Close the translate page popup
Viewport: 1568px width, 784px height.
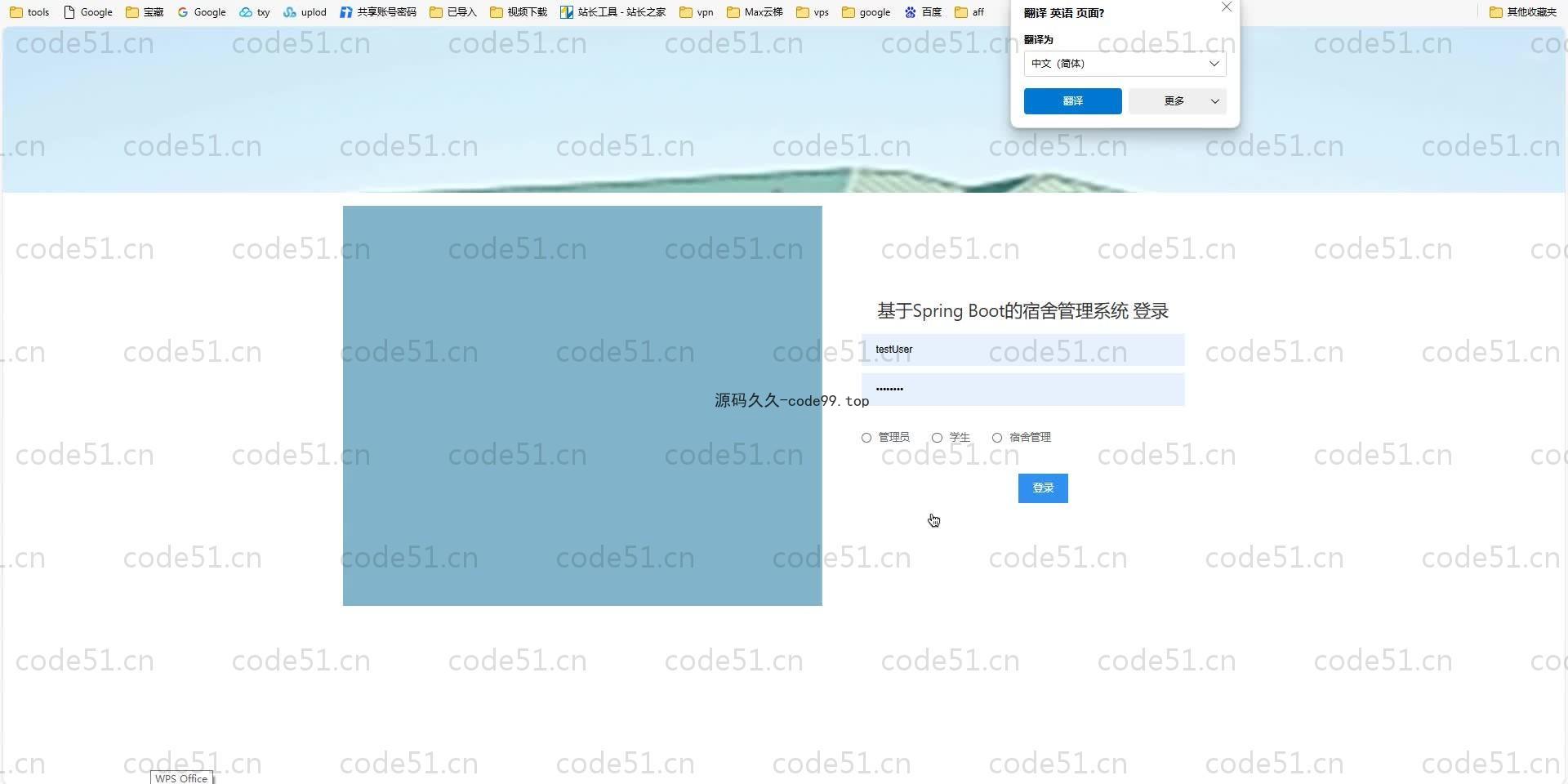[x=1226, y=7]
